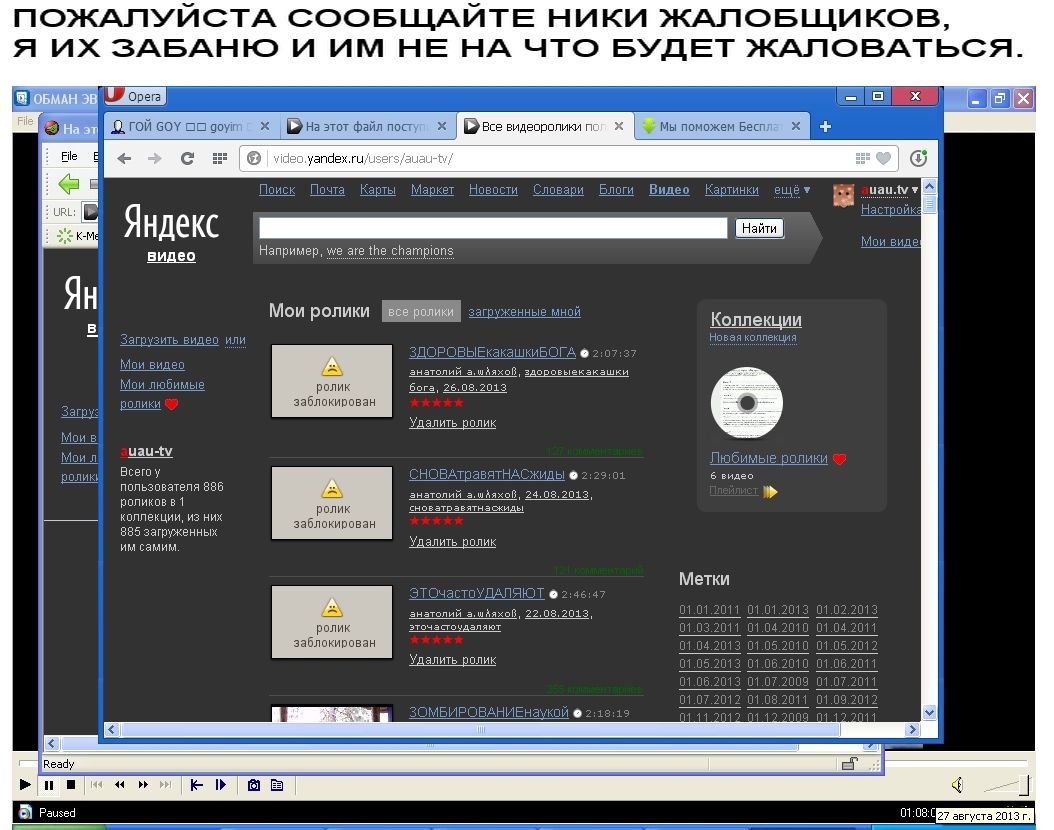
Task: Open video СНОВАтравятНАСжиды
Action: click(x=487, y=474)
